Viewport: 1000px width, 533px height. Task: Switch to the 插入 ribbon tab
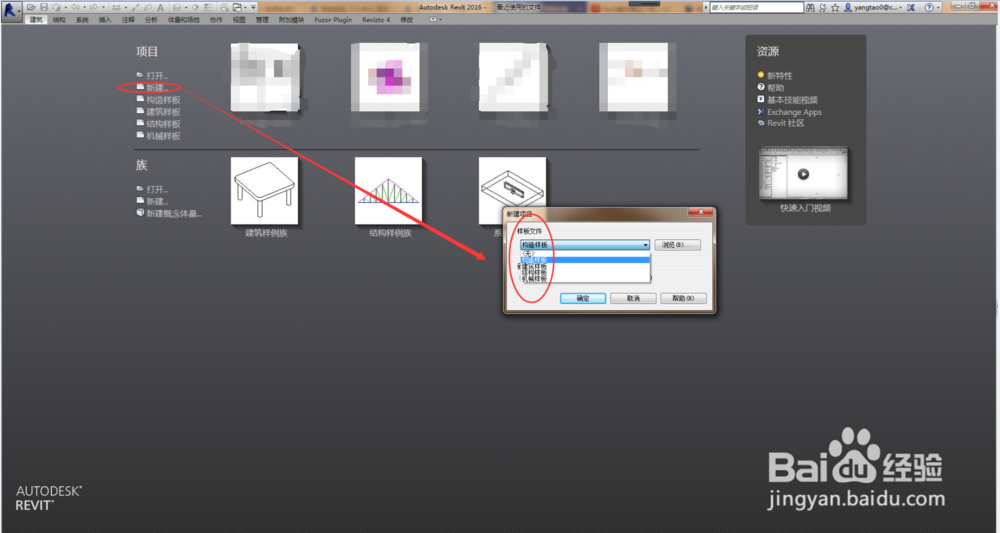tap(105, 20)
